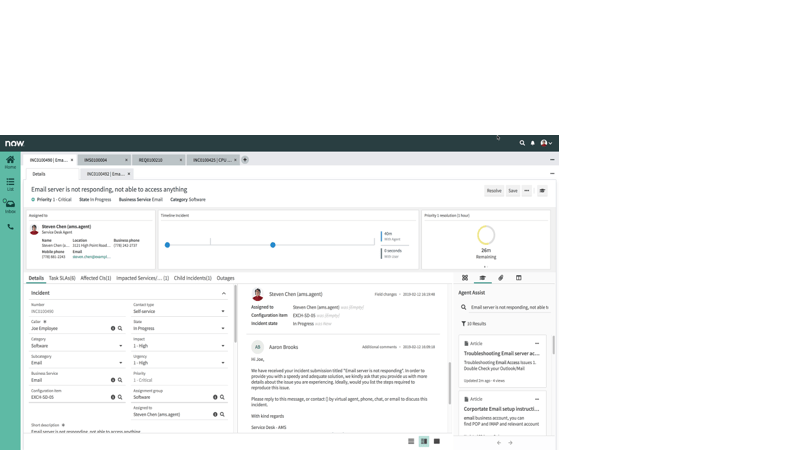Click the global search magnifier icon
This screenshot has height=450, width=800.
coord(522,143)
